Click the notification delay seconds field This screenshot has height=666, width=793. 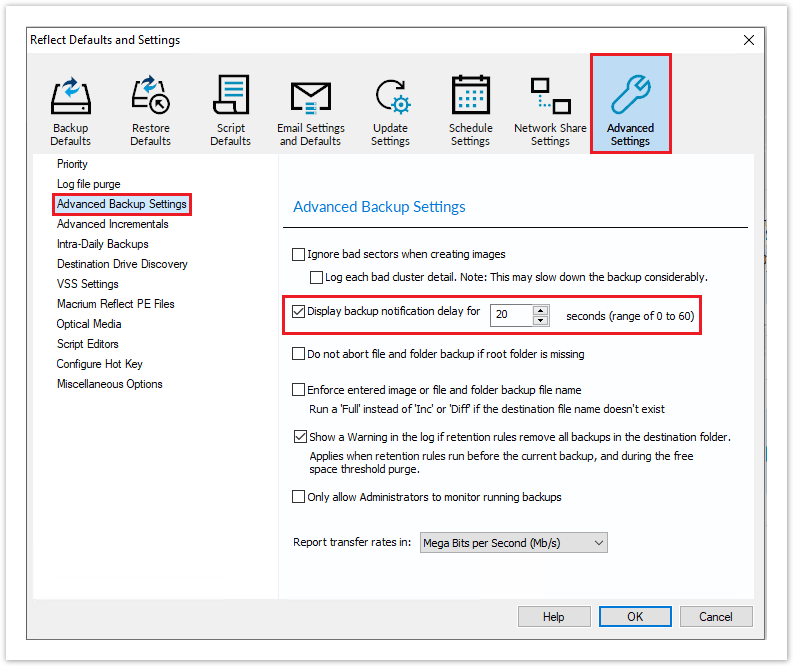pos(511,315)
